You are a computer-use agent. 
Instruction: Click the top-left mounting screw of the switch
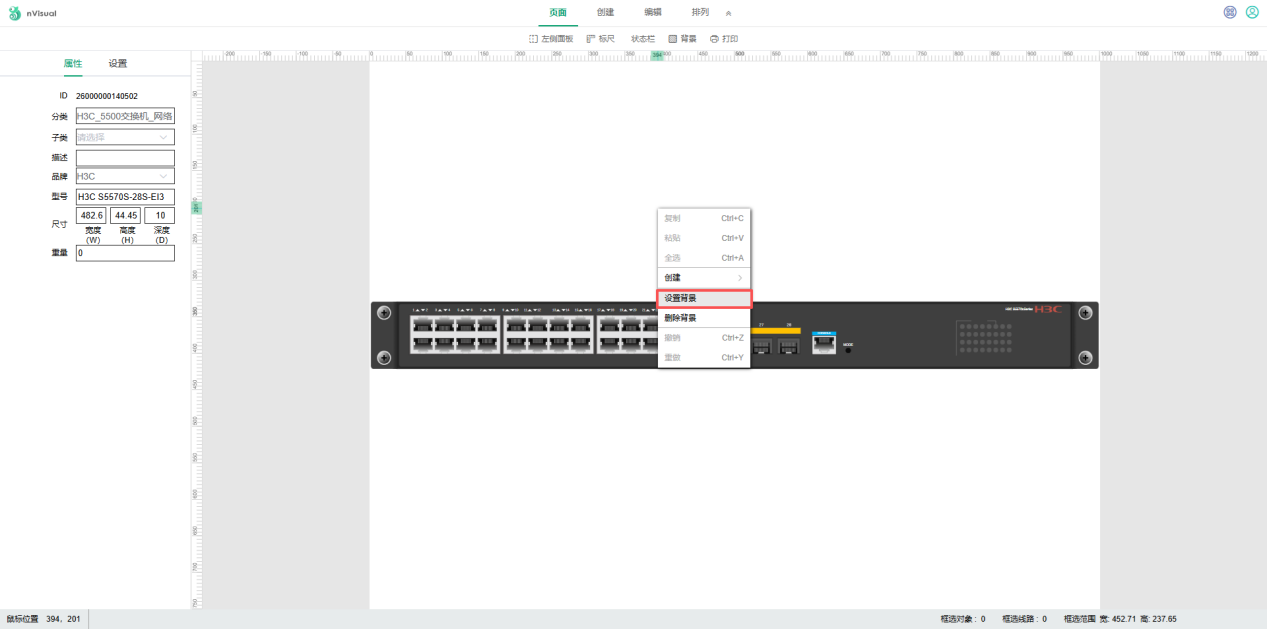(x=383, y=313)
